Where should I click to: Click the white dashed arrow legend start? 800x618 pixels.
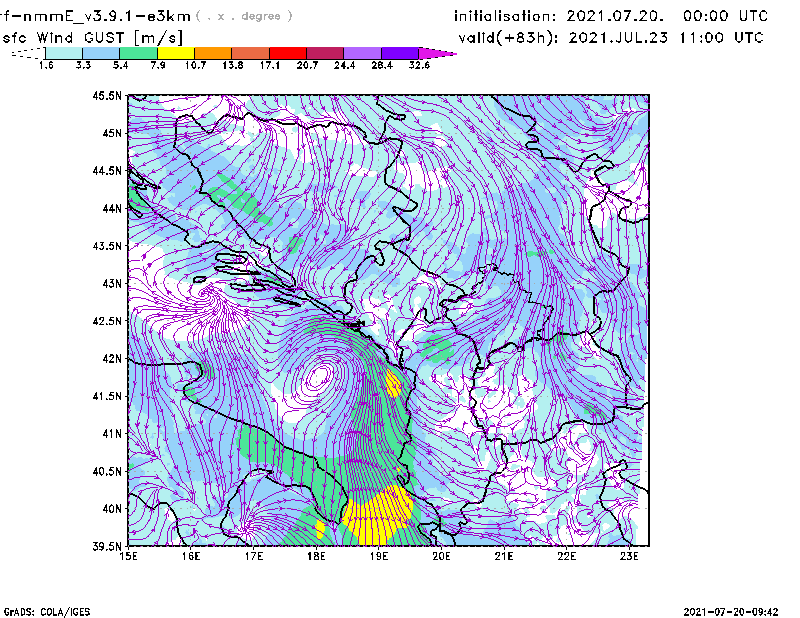tap(28, 53)
